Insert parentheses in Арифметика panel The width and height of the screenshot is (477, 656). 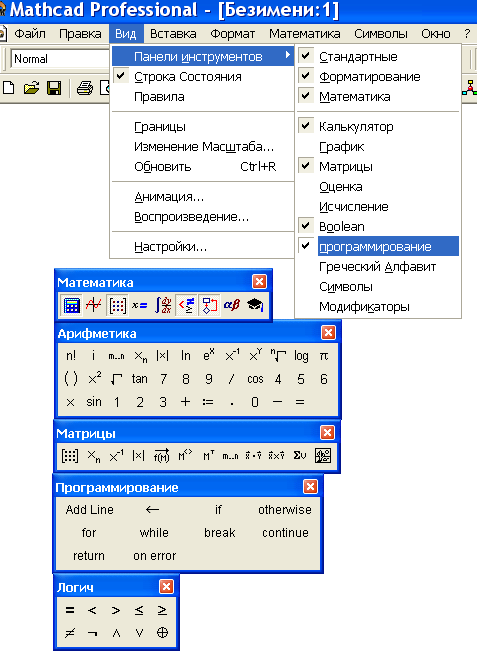click(x=71, y=379)
